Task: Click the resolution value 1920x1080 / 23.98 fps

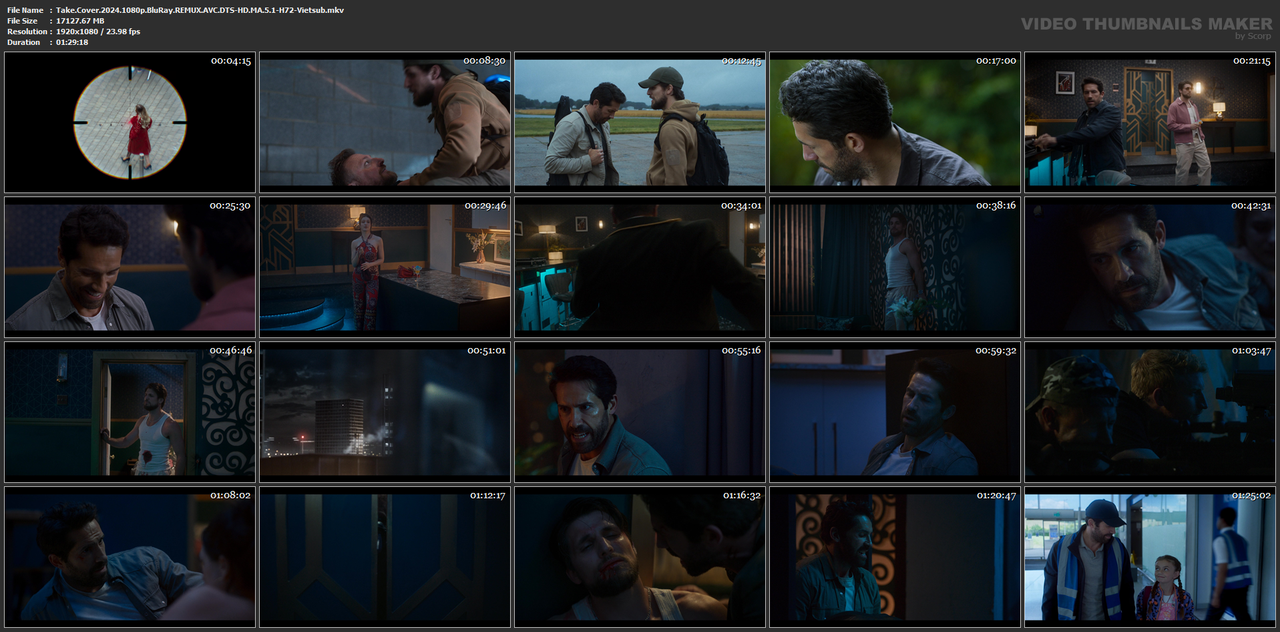Action: (x=98, y=32)
